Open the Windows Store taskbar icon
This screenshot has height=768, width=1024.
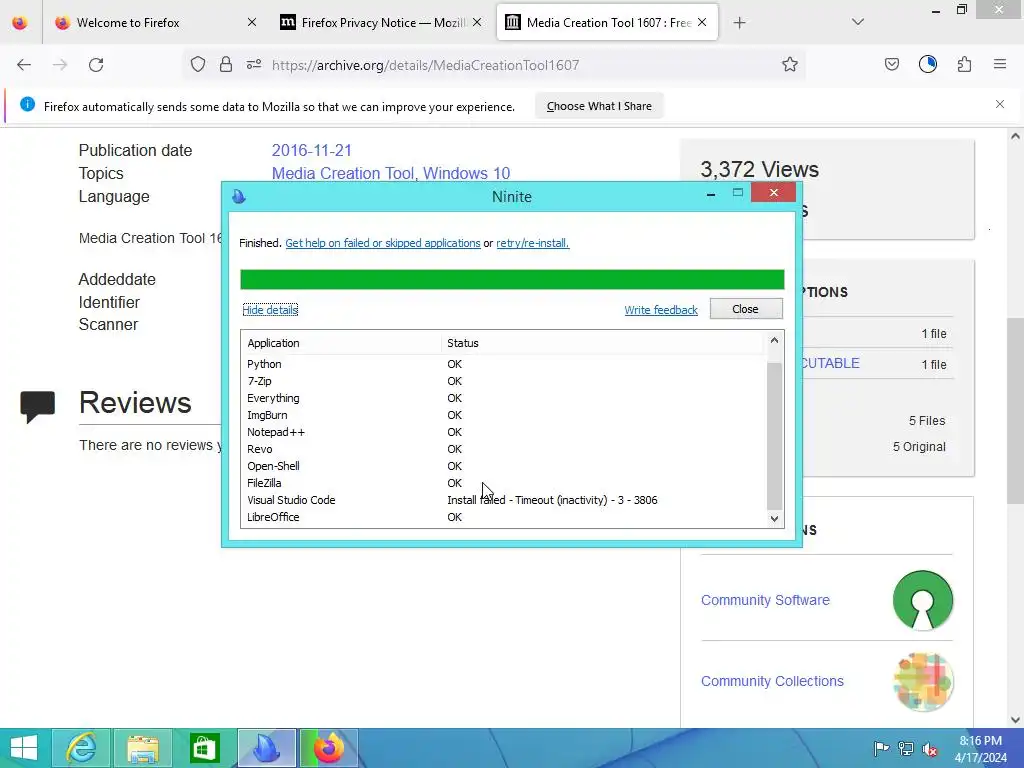204,748
